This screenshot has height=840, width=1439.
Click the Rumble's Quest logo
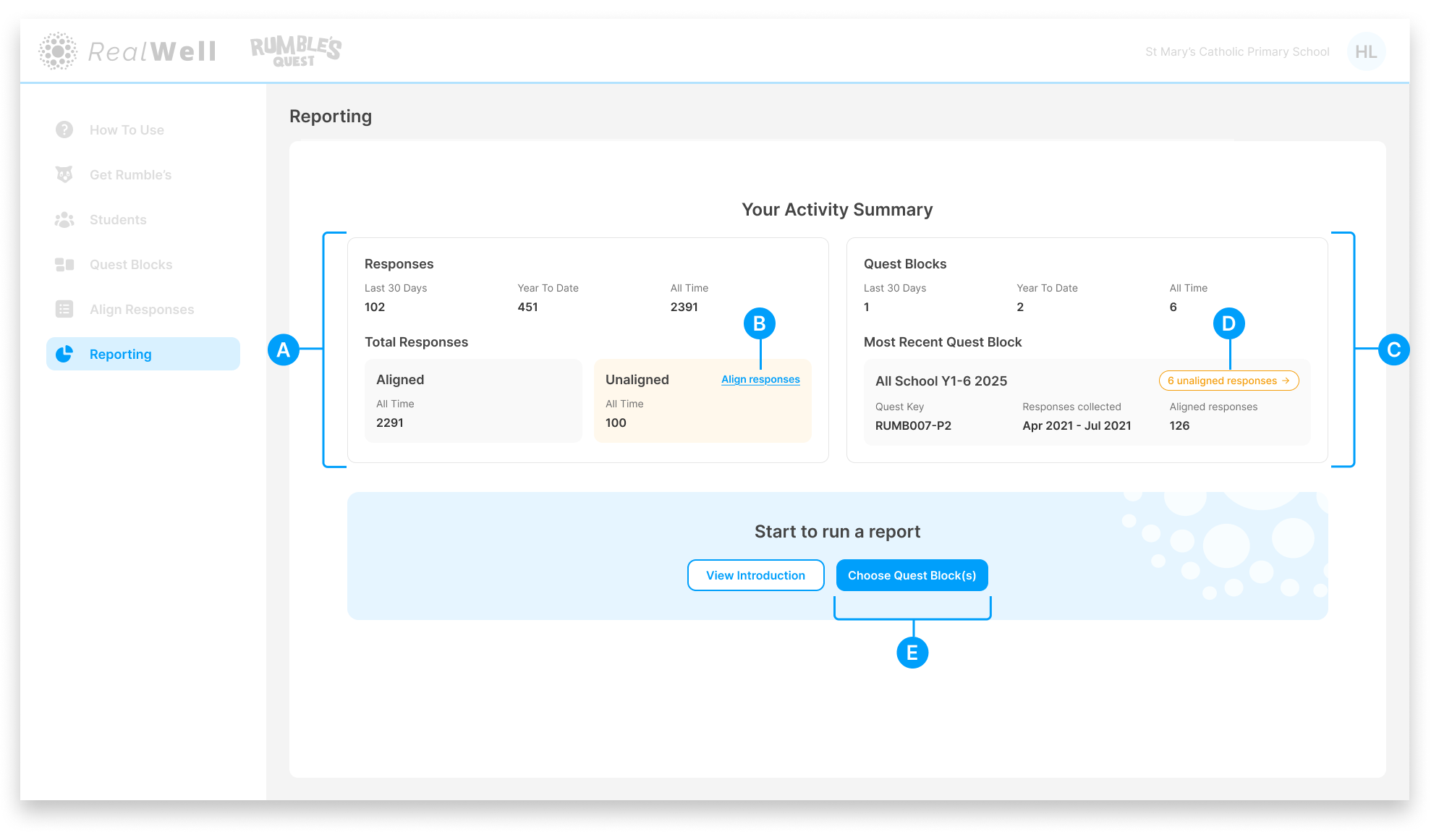296,51
